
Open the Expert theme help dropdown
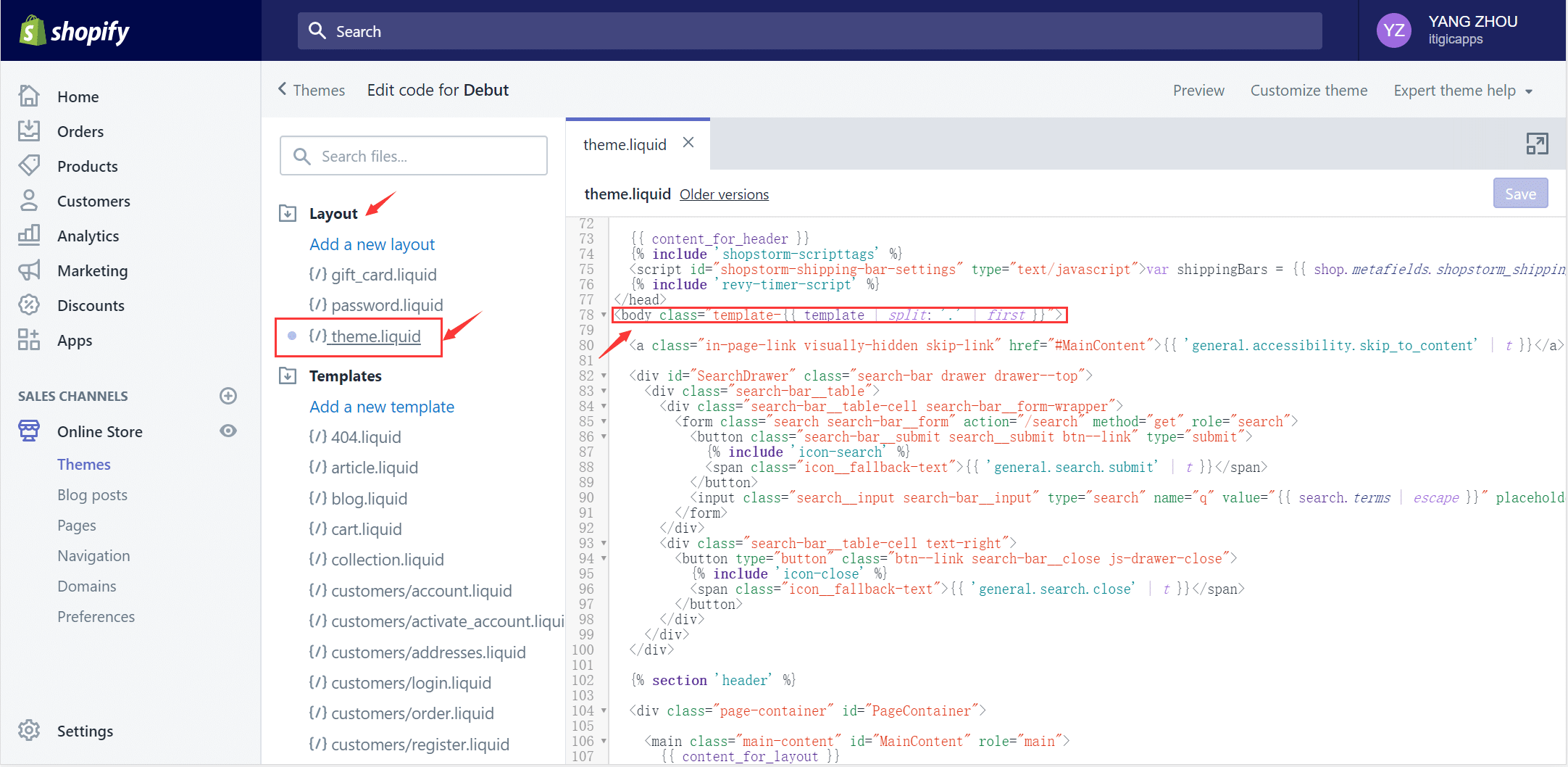point(1462,91)
